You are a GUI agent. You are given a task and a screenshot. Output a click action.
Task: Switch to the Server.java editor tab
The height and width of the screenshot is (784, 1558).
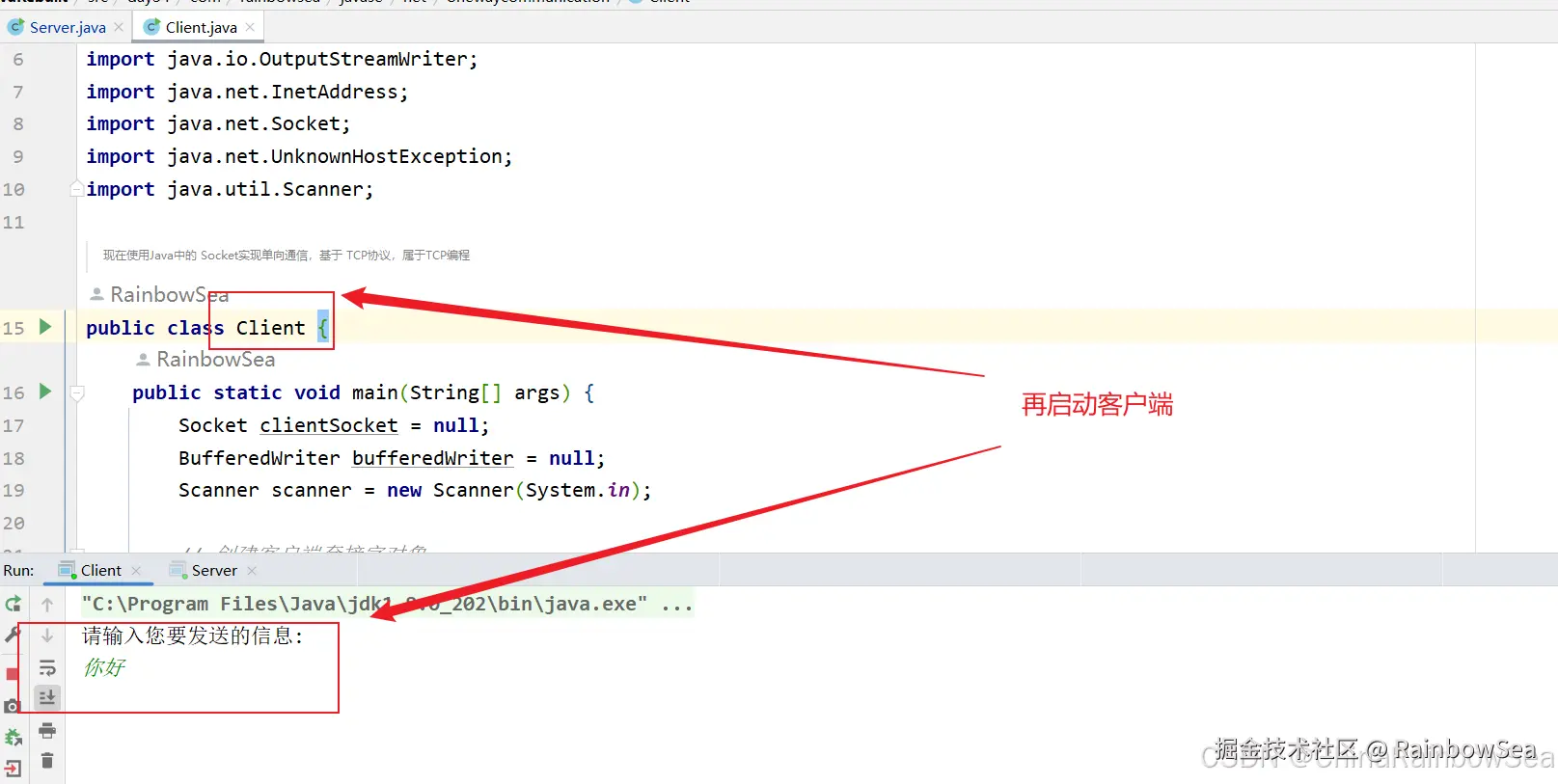(x=66, y=27)
